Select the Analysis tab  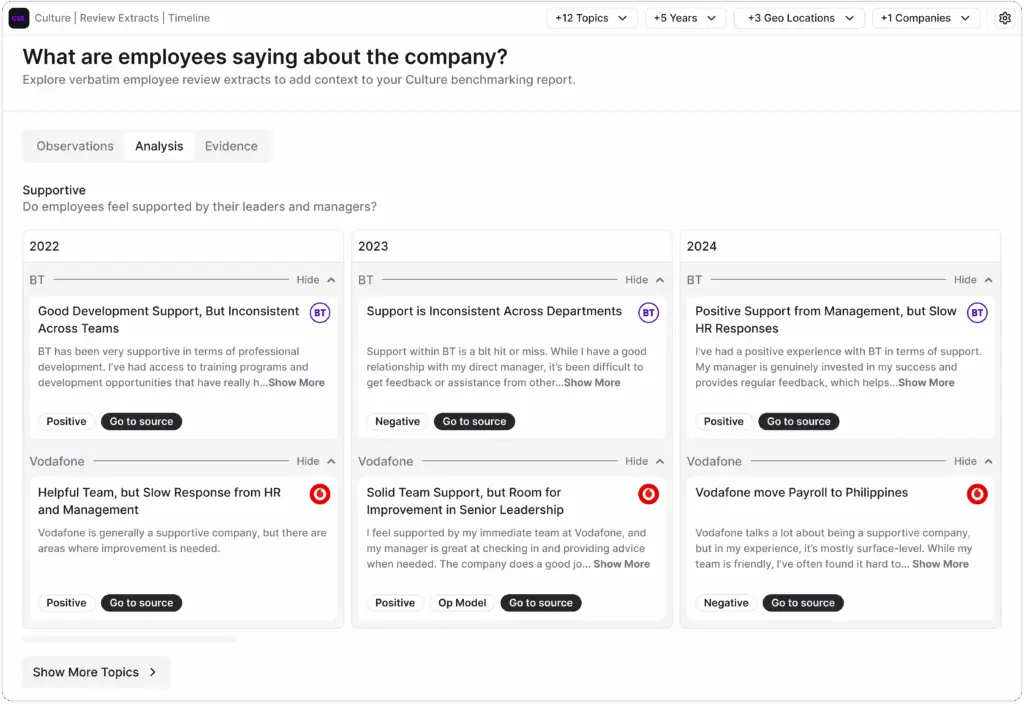coord(159,146)
